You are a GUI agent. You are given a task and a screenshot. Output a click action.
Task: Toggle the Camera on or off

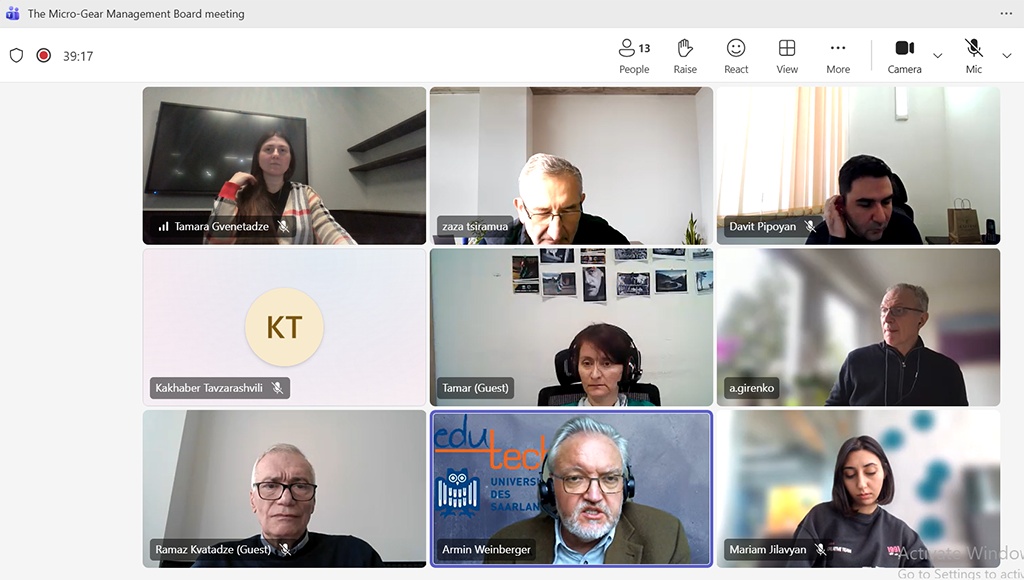tap(904, 56)
